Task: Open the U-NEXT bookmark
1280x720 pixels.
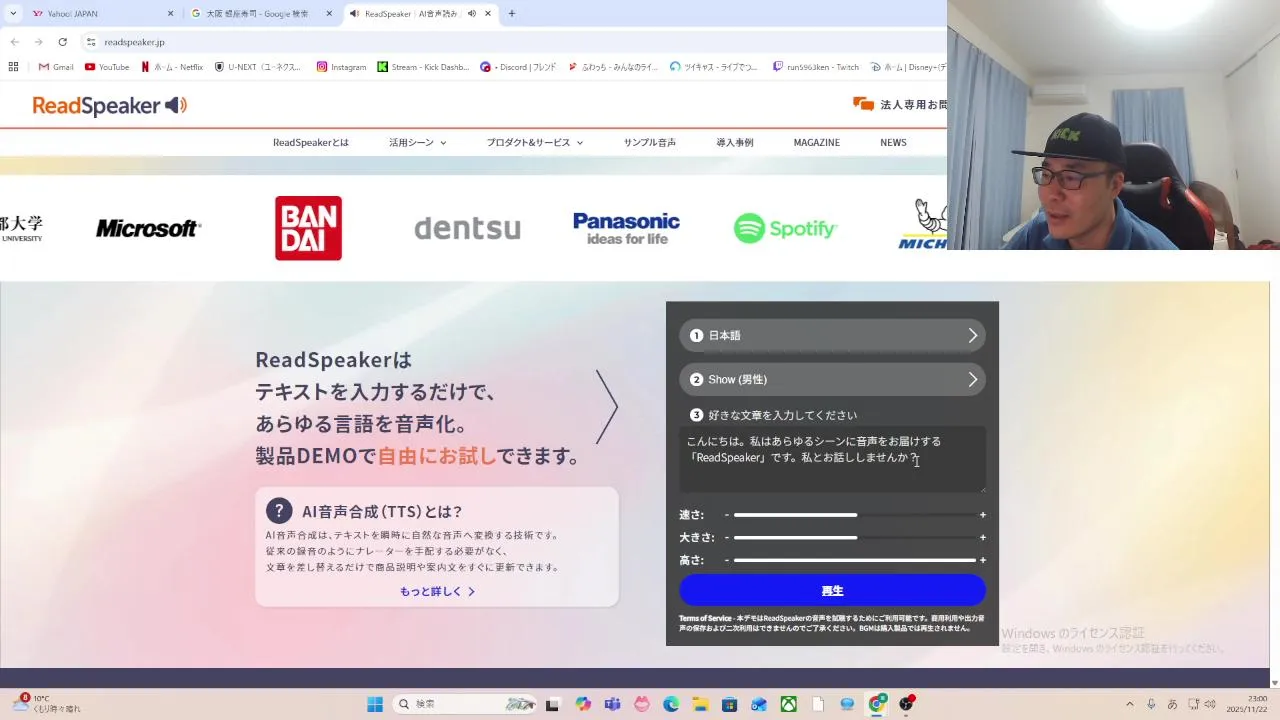Action: pos(258,67)
